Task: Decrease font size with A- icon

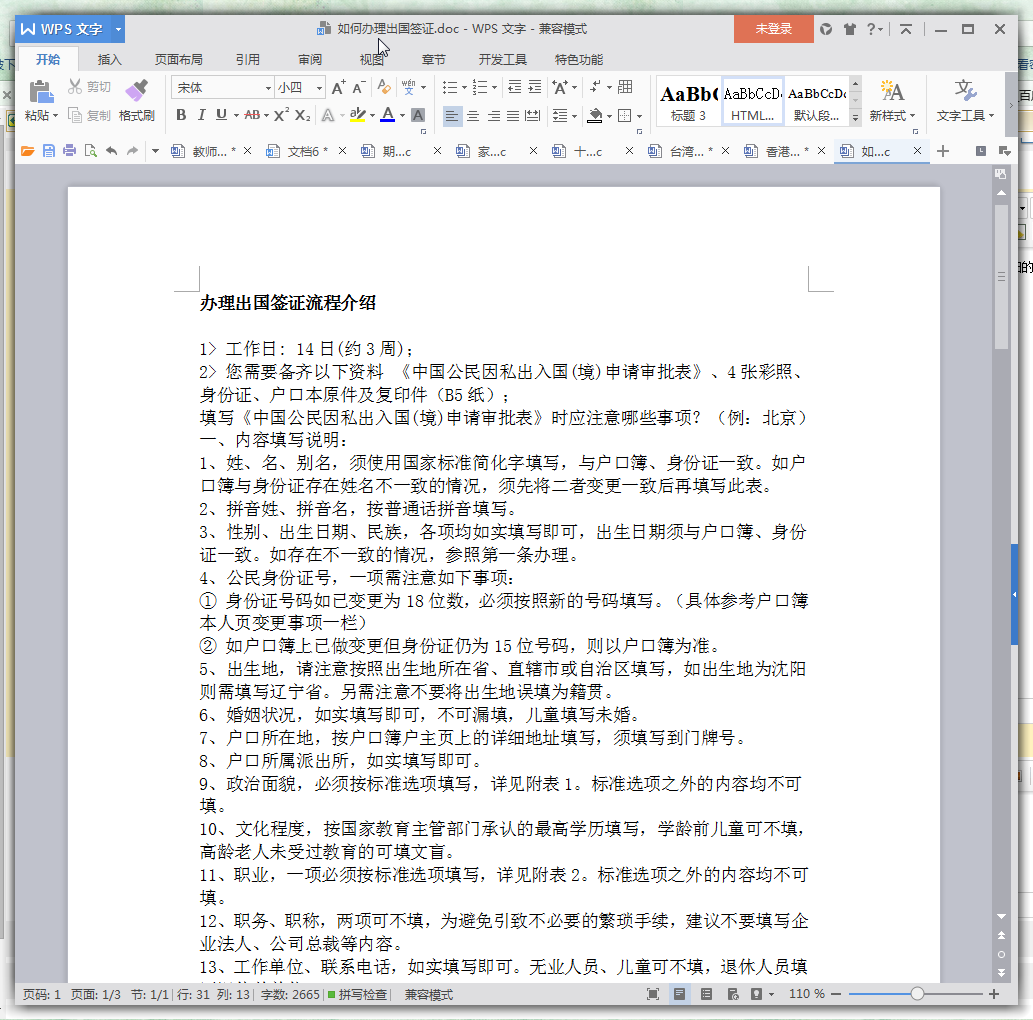Action: click(x=358, y=87)
